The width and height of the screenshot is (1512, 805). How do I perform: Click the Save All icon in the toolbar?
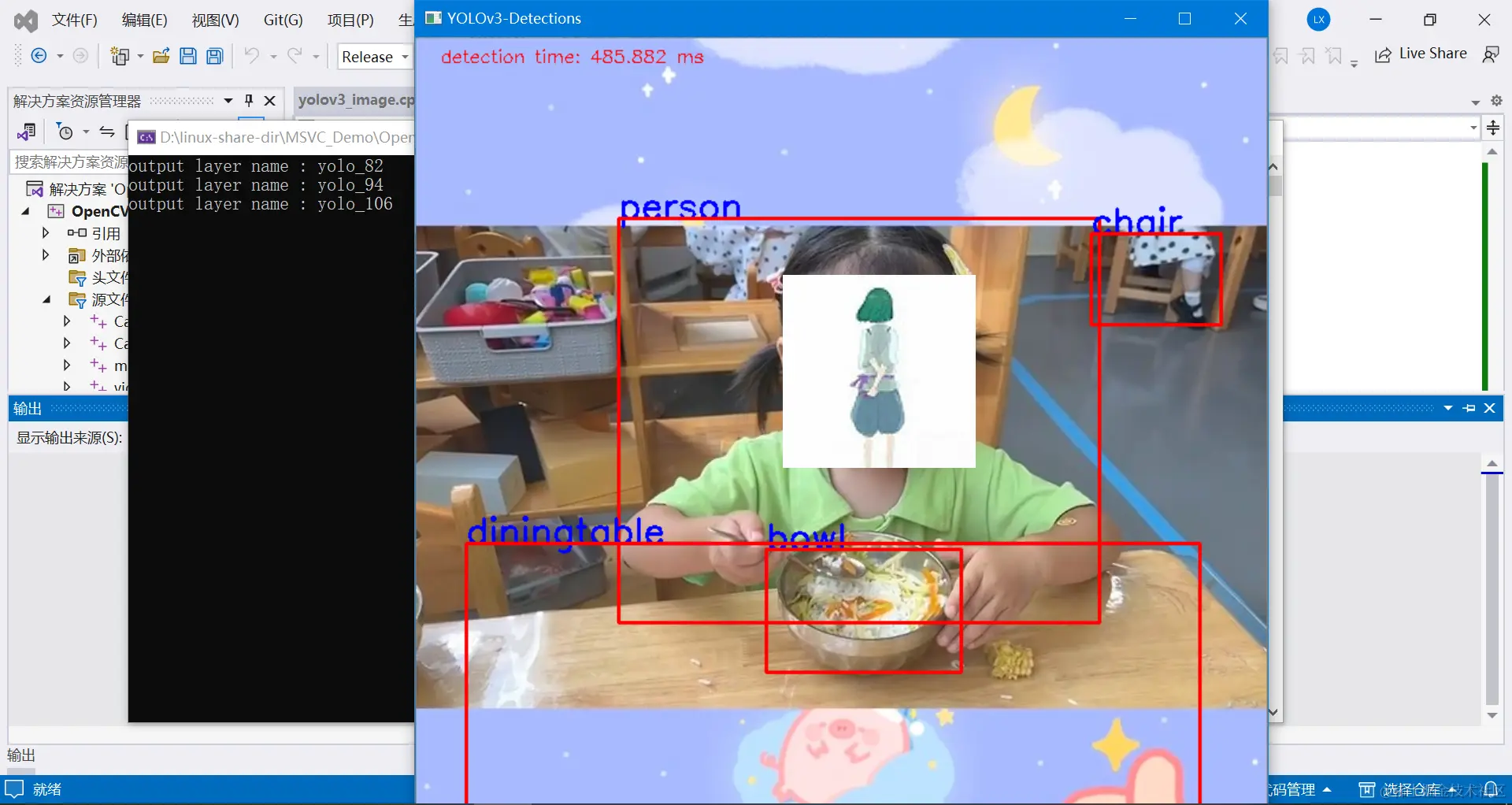click(214, 55)
